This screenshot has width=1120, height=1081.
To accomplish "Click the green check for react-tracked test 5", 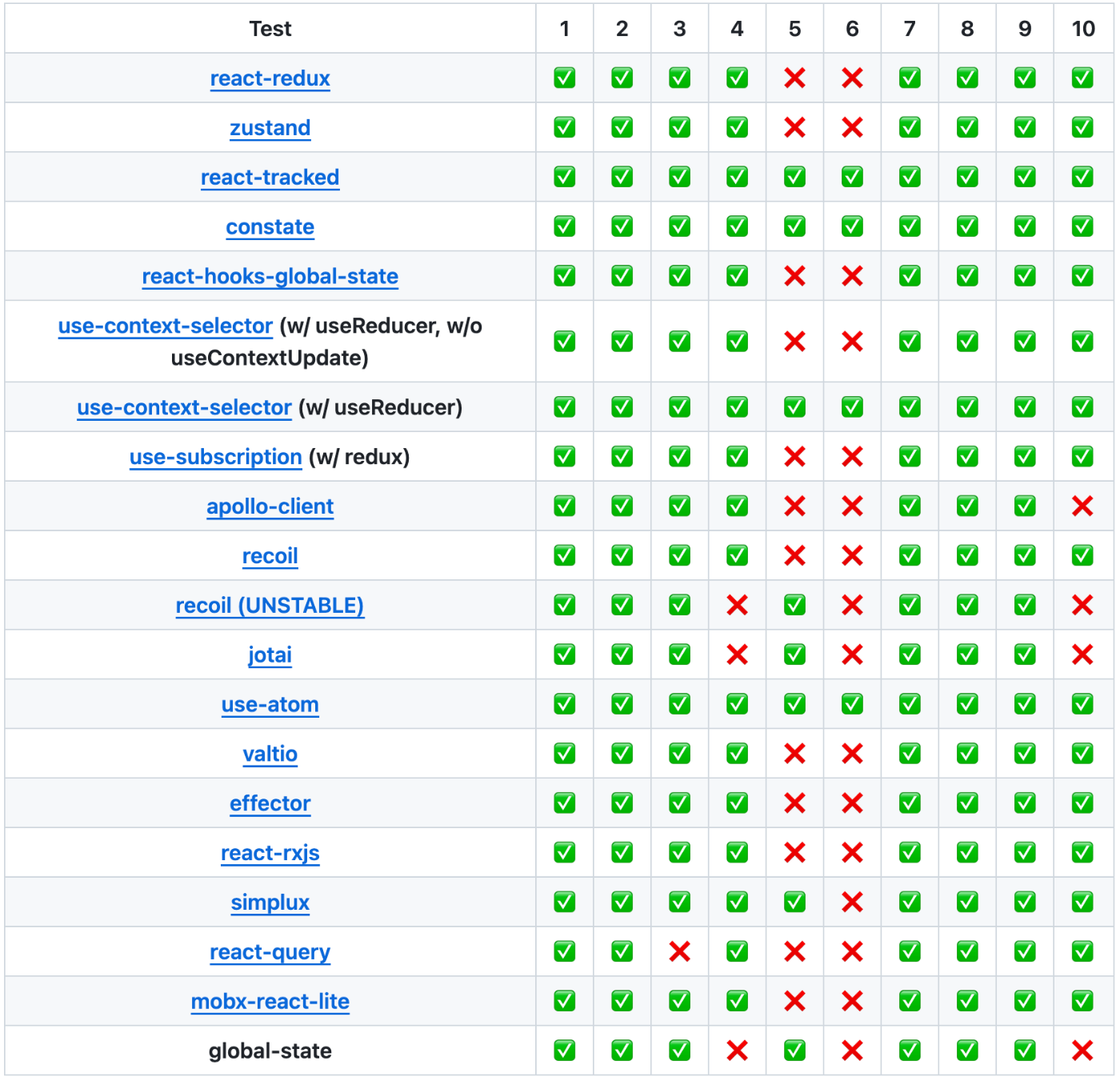I will (794, 177).
